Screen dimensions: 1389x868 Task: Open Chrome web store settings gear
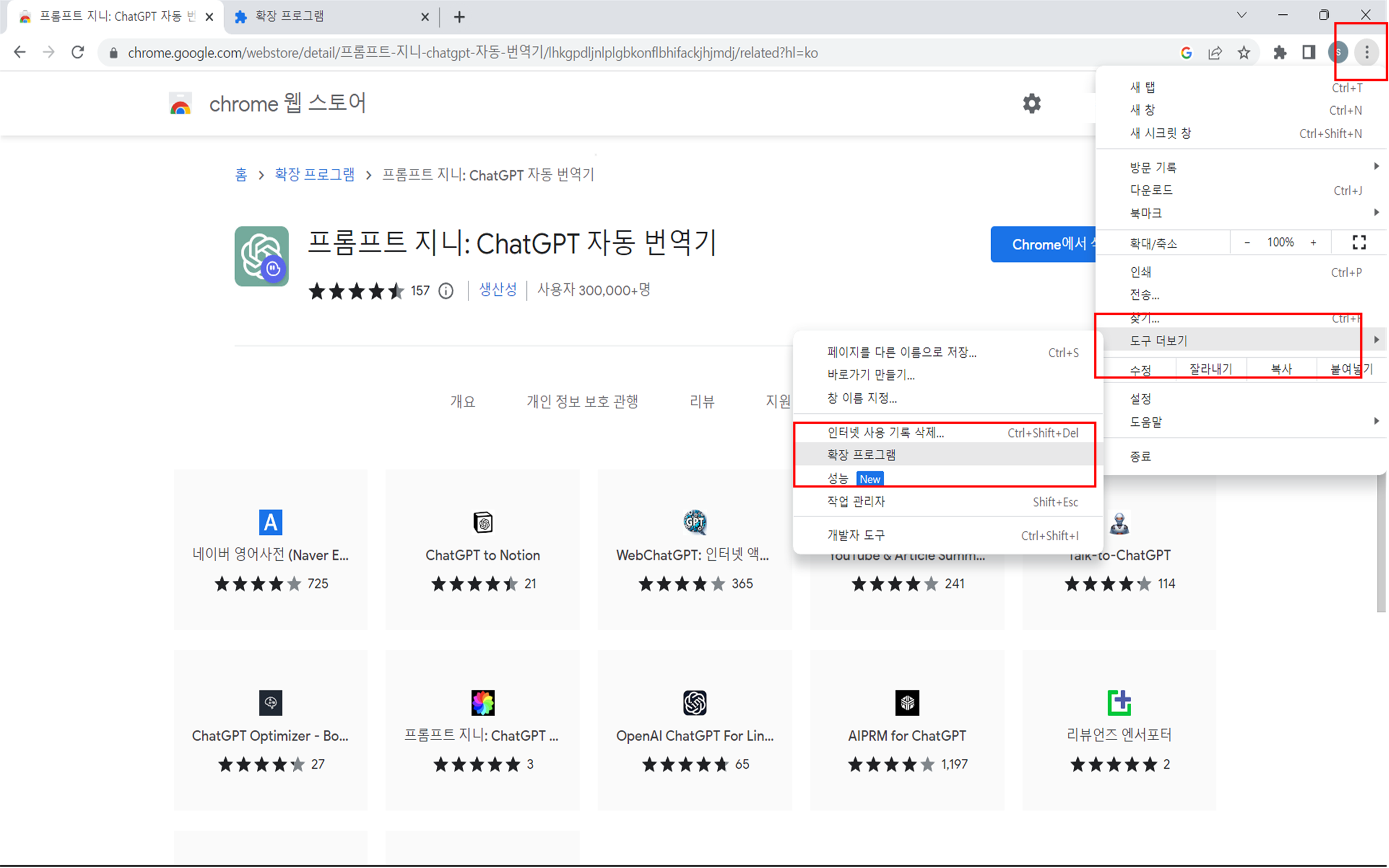[1031, 104]
